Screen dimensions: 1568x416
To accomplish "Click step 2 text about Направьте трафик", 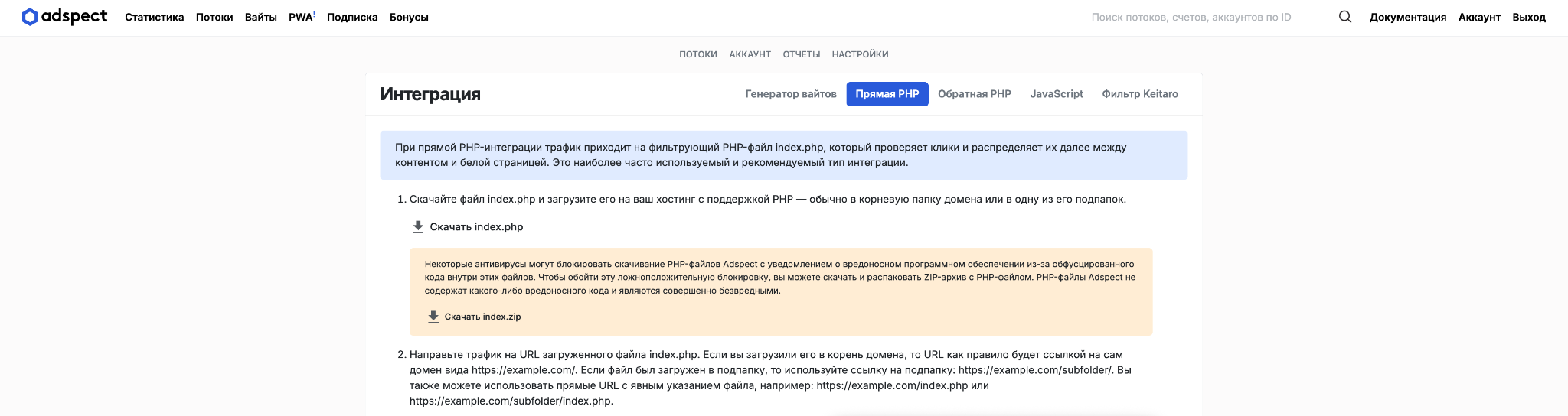I will [x=770, y=378].
